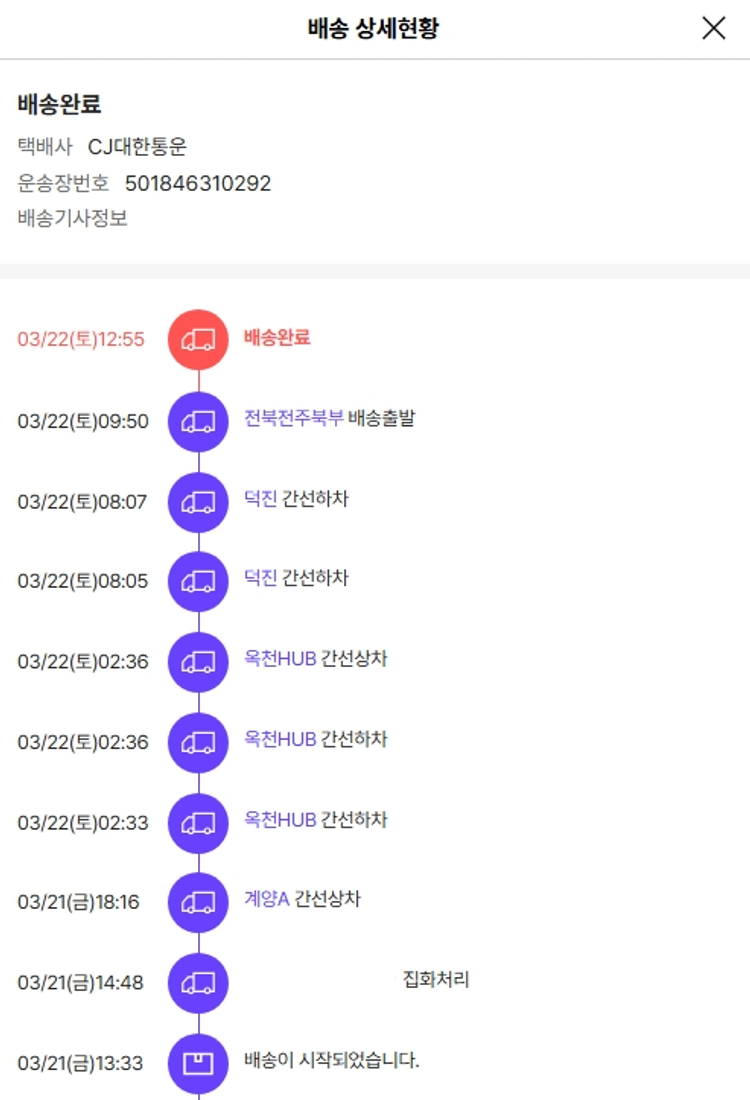Click the truck icon for 08:05 덕진
Screen dimensions: 750x1100
pos(198,581)
